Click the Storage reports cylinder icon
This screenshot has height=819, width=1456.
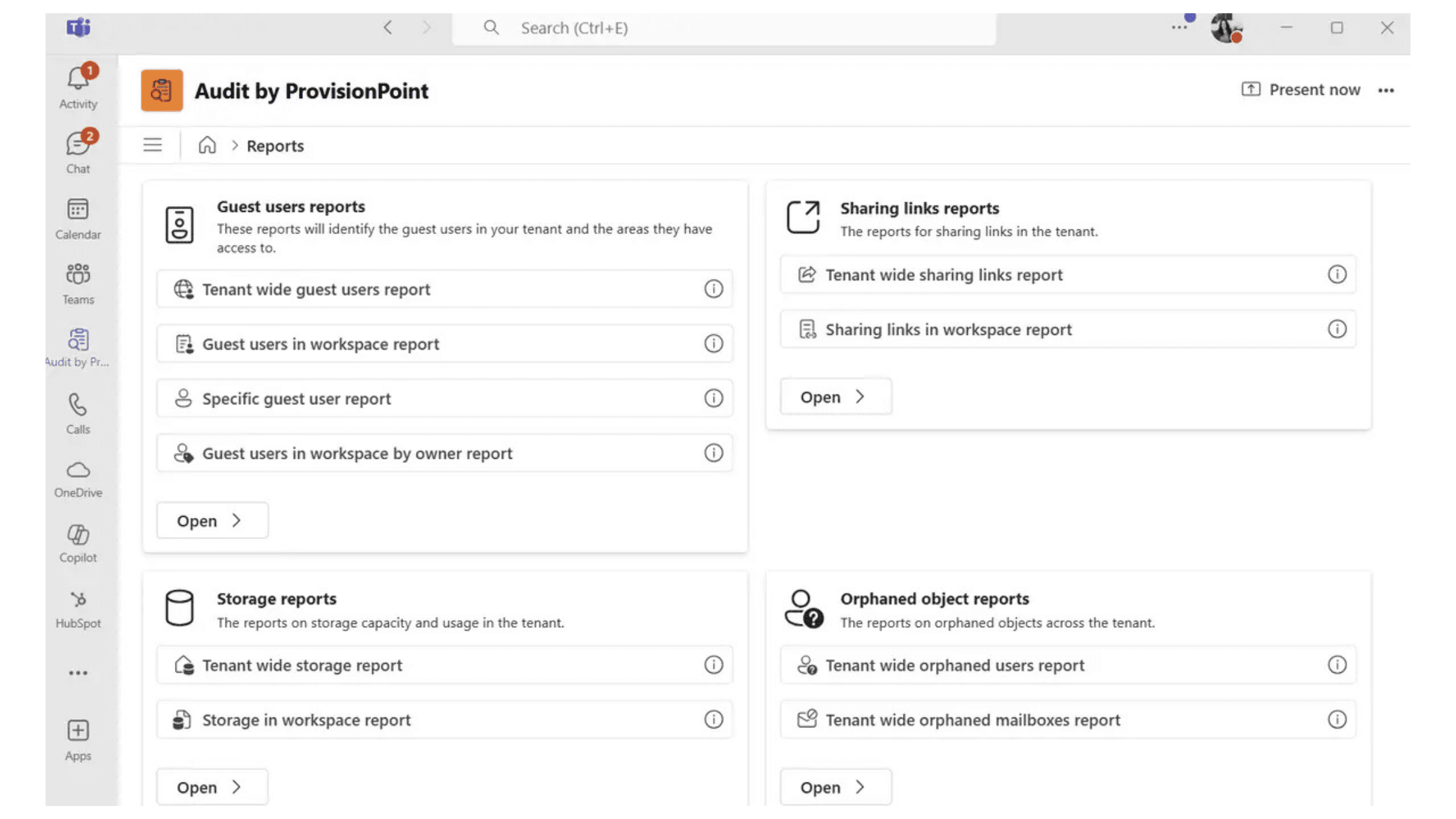point(179,608)
